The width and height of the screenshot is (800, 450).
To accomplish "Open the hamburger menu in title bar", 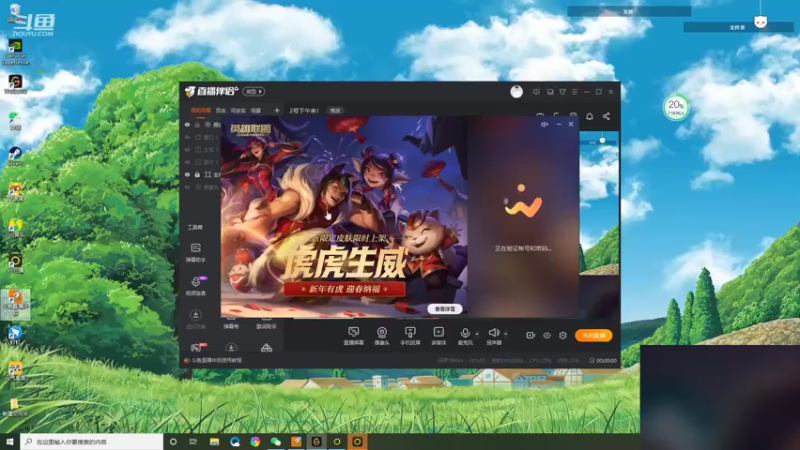I will (x=574, y=92).
